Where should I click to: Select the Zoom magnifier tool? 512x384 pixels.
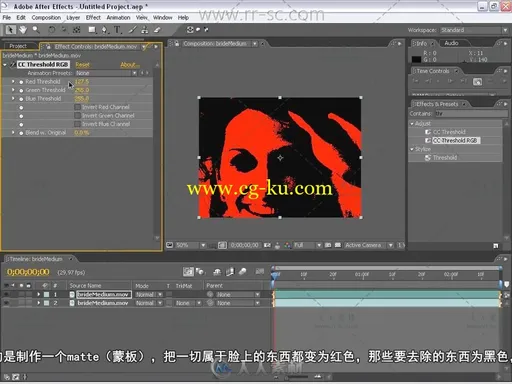(35, 30)
